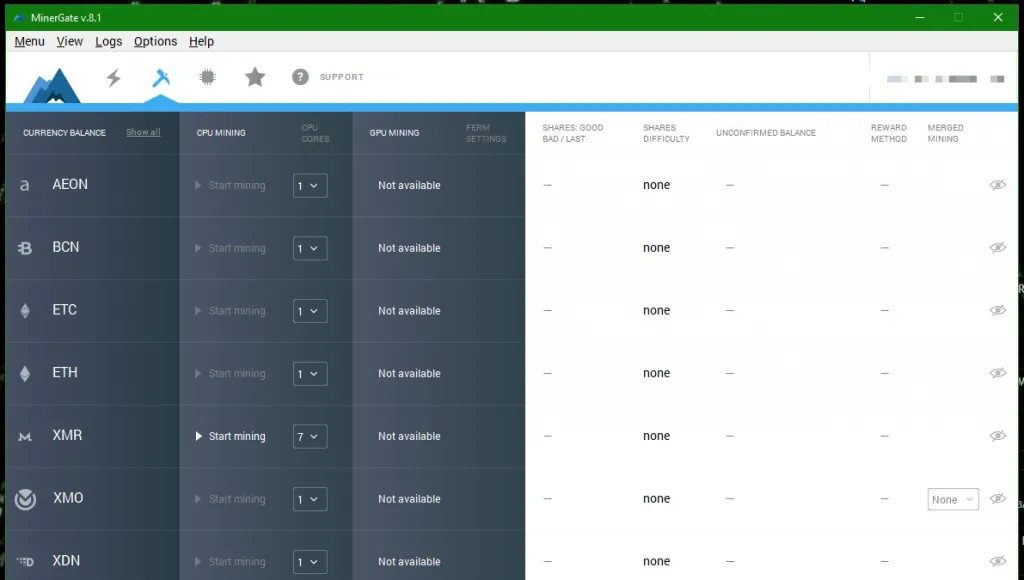Click the BCN currency name
This screenshot has width=1024, height=580.
65,247
